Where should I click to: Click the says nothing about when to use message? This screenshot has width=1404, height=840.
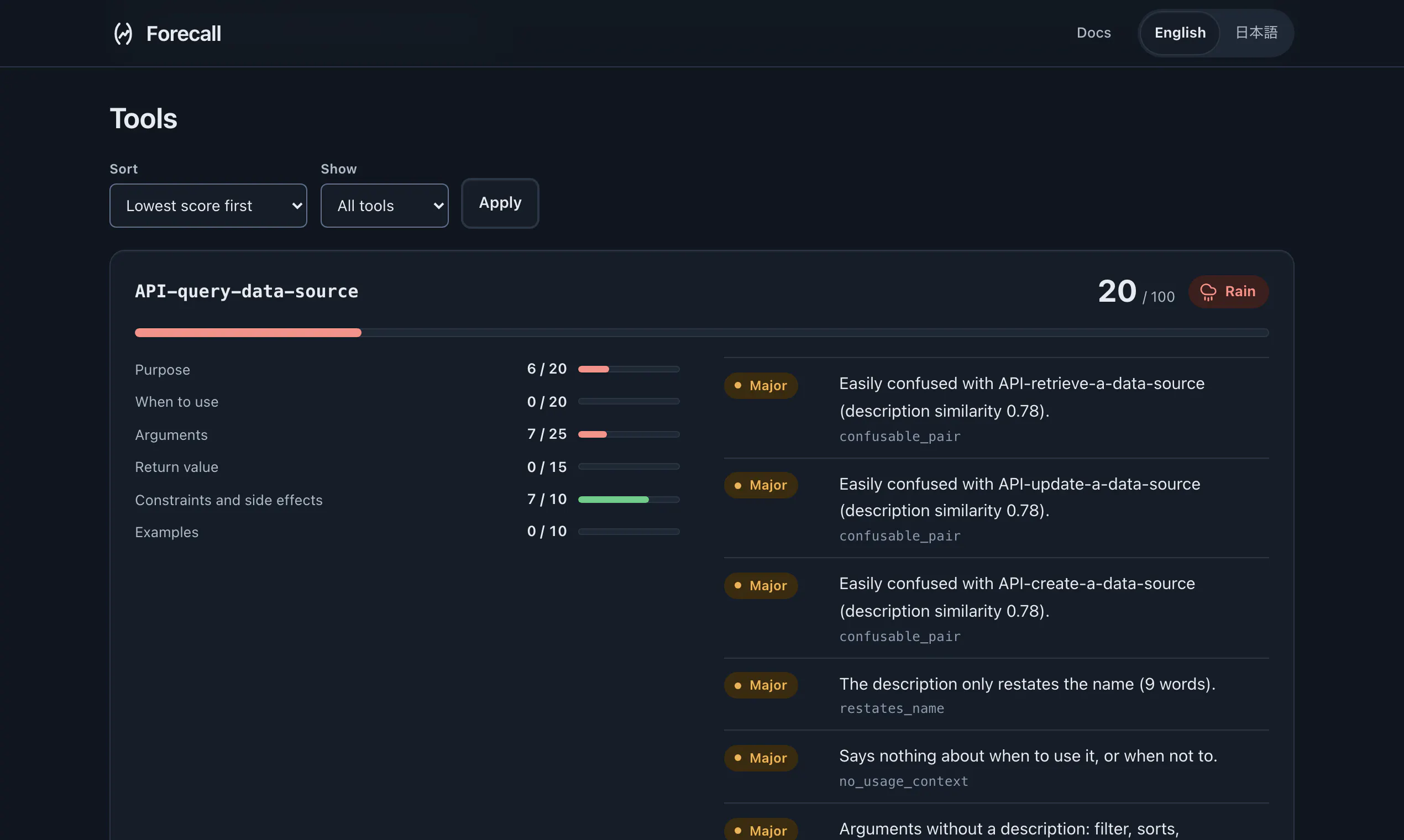(1028, 756)
